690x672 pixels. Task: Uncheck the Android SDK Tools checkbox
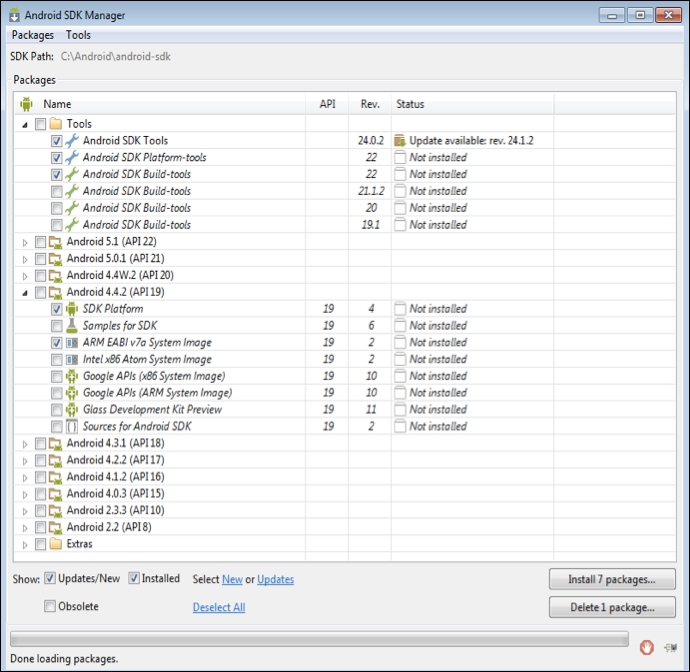pos(56,141)
